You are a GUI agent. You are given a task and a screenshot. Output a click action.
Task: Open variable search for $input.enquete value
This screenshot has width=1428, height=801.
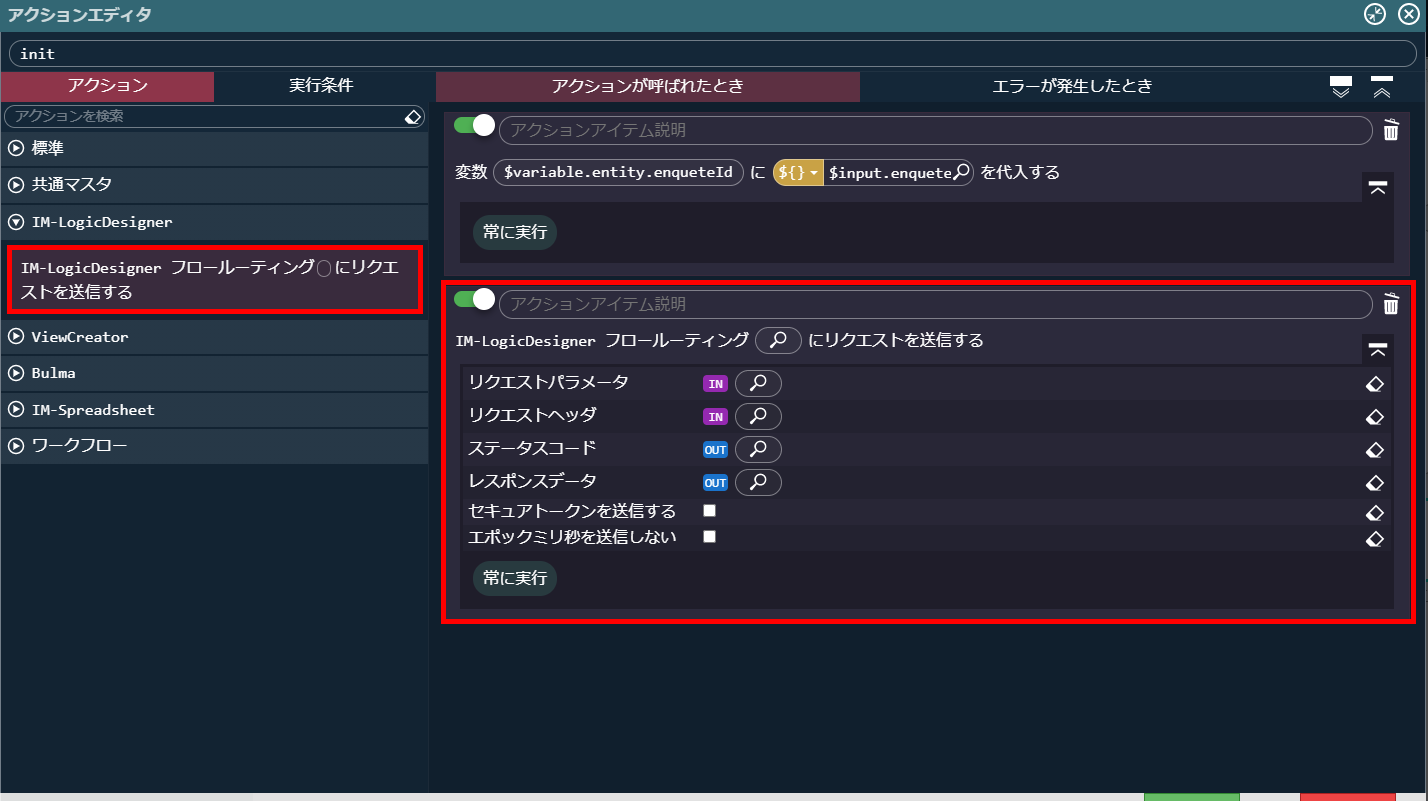pyautogui.click(x=961, y=173)
